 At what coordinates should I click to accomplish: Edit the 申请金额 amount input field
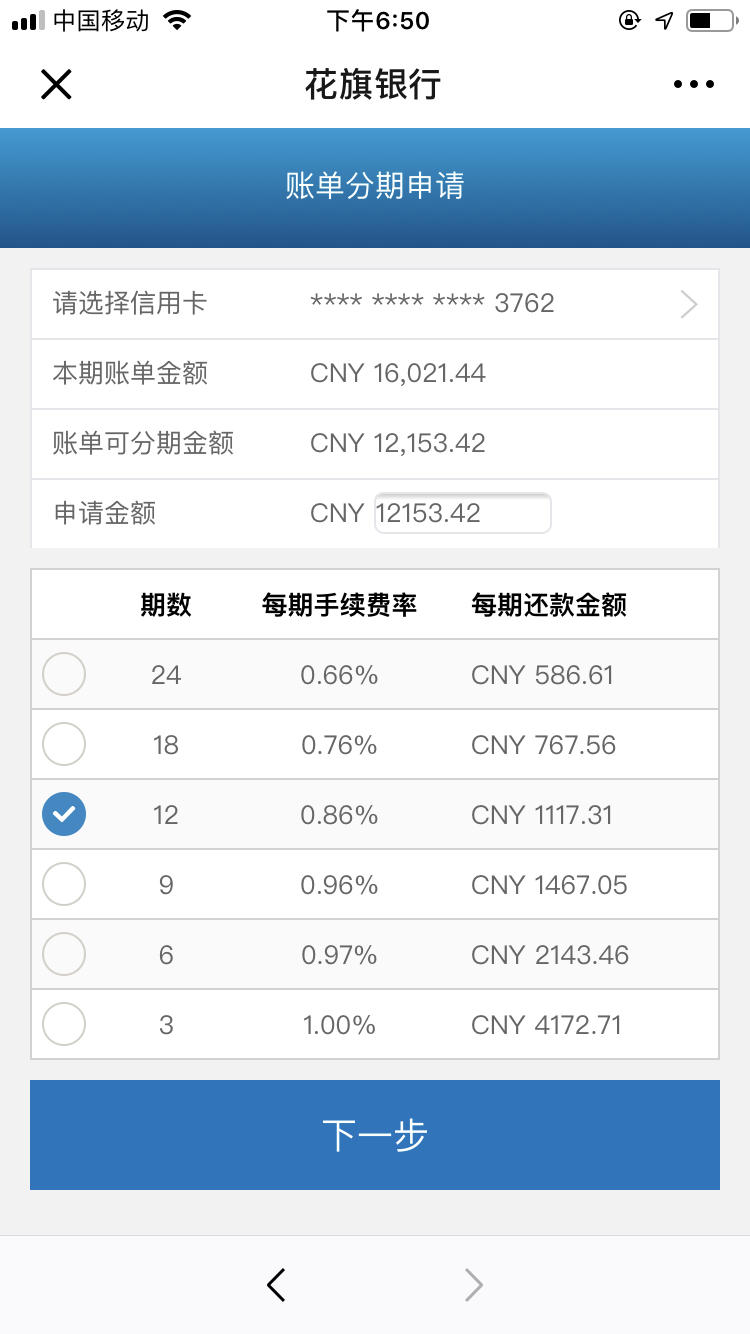coord(463,513)
